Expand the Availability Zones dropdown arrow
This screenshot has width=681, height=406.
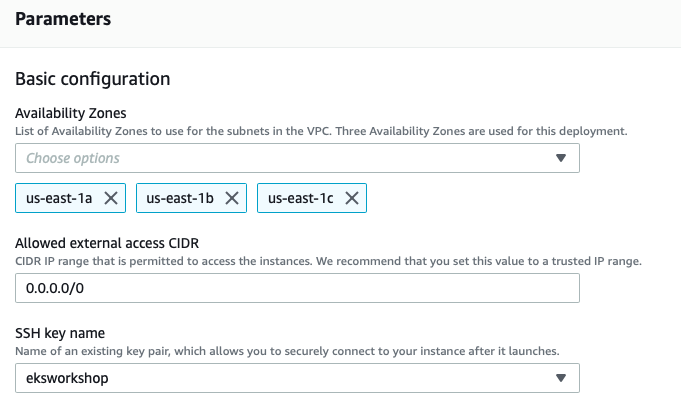[x=561, y=158]
